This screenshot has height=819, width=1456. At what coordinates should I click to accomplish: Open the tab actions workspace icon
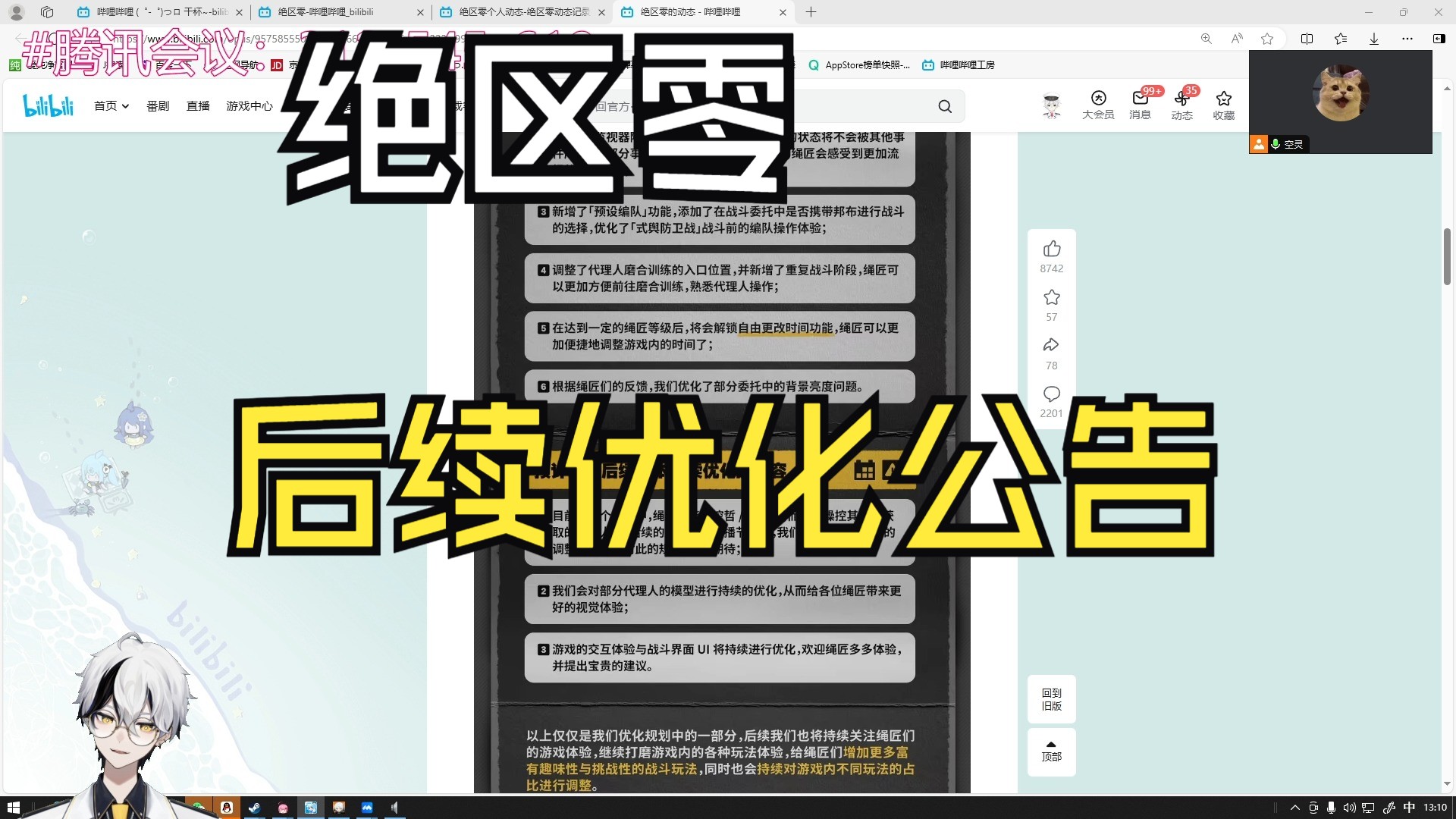pyautogui.click(x=47, y=12)
